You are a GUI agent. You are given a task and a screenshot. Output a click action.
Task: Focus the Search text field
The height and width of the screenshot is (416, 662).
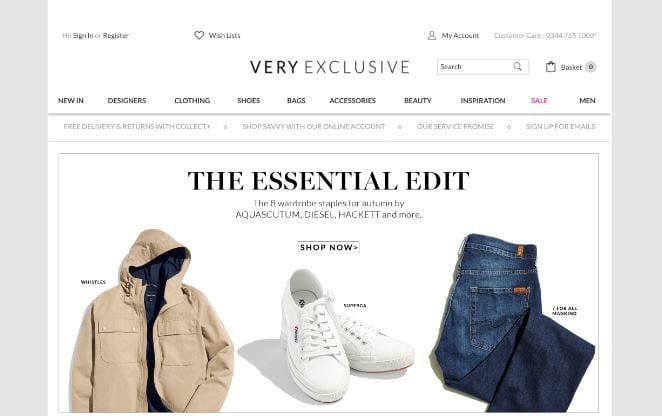pos(475,67)
